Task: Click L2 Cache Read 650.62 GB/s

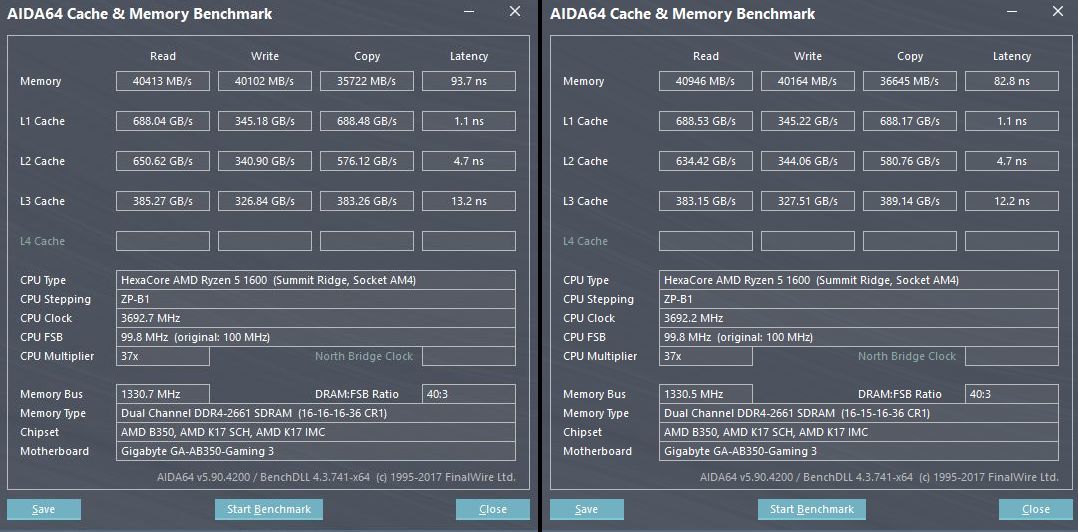Action: 163,161
